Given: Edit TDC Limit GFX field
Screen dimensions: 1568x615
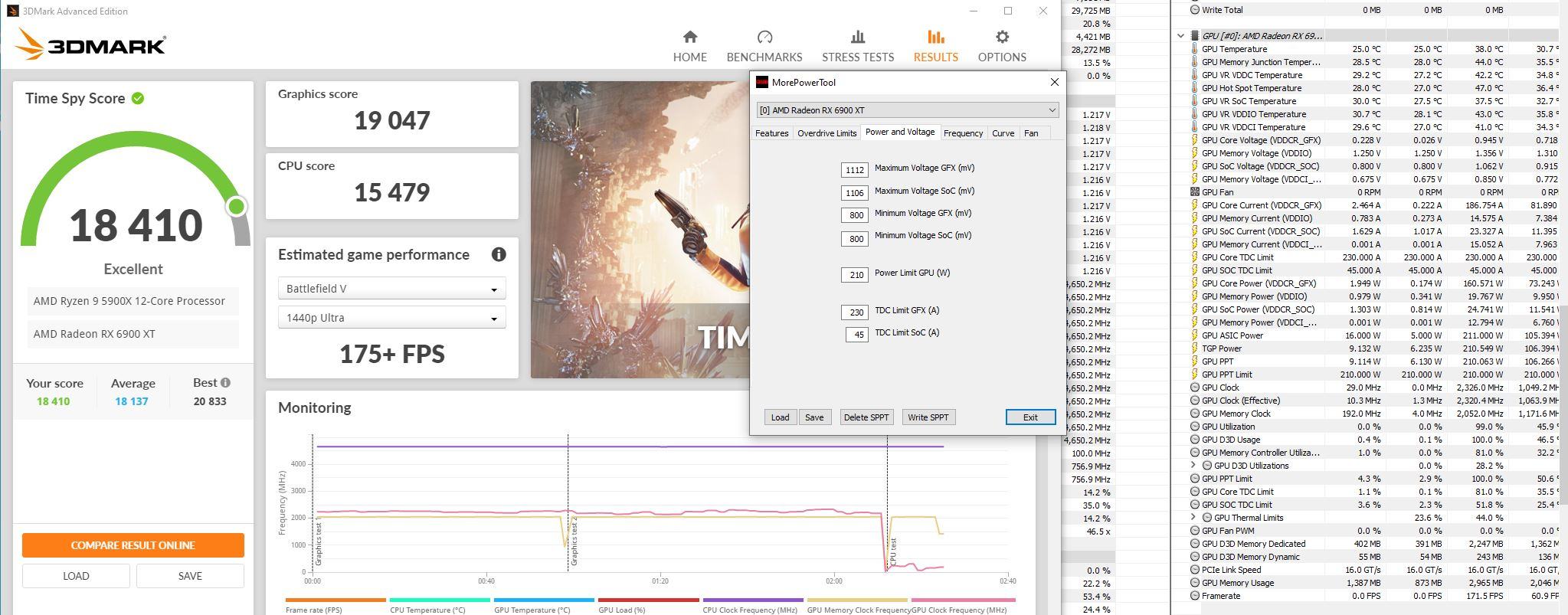Looking at the screenshot, I should click(854, 312).
